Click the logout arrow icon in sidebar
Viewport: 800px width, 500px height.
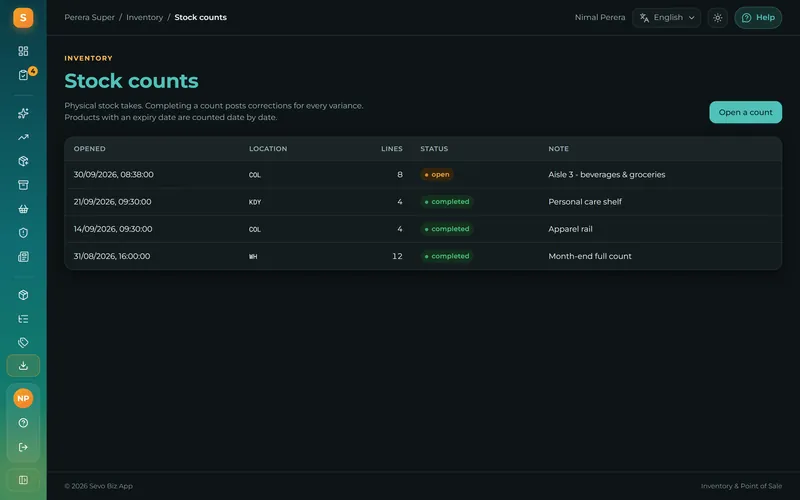tap(23, 447)
